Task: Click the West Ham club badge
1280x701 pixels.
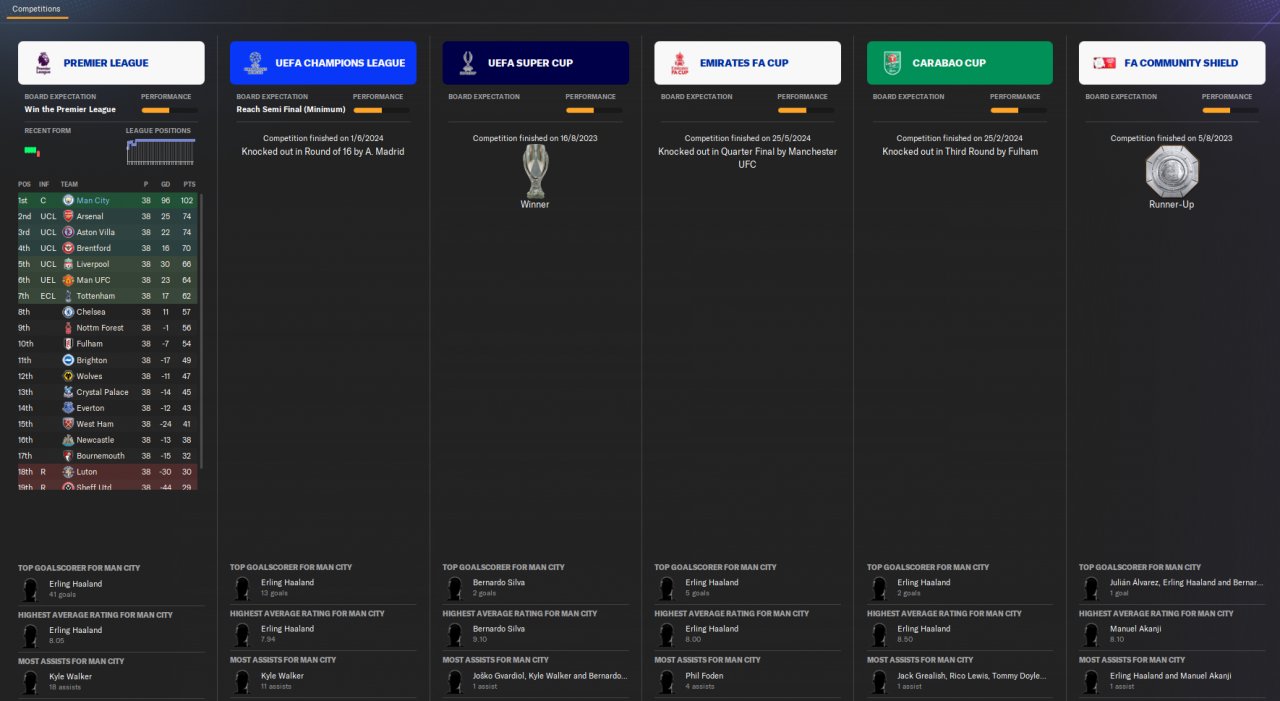Action: tap(68, 424)
